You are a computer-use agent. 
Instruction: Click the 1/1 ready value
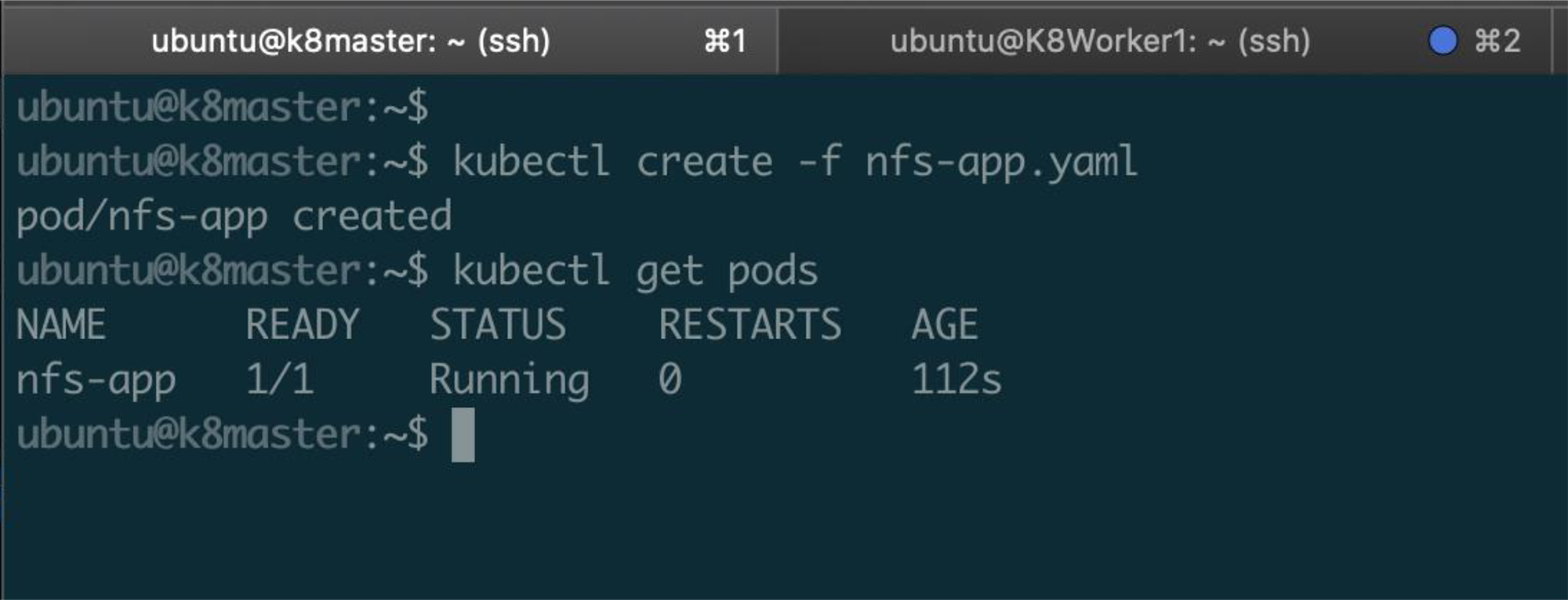280,380
